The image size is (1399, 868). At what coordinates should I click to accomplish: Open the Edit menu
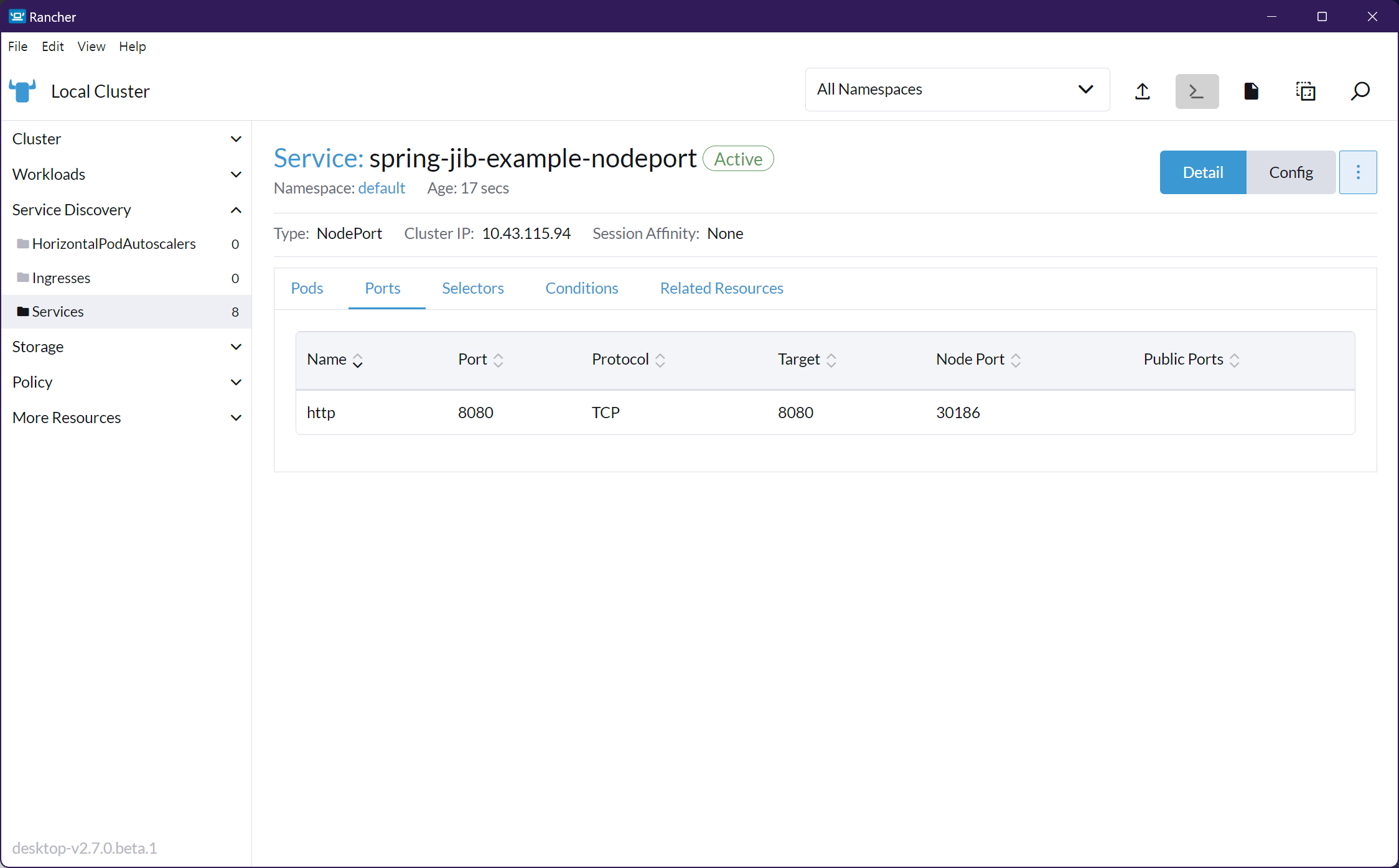pos(53,47)
